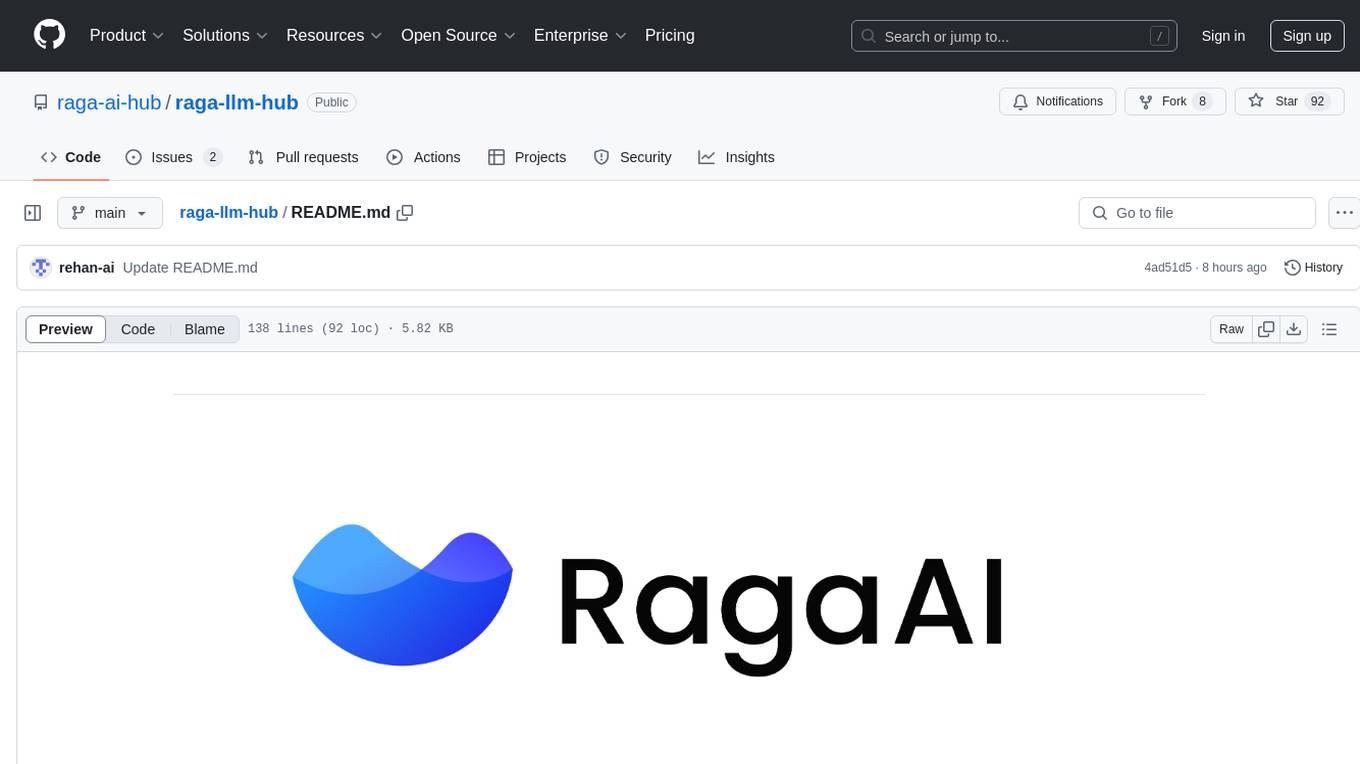
Task: Expand the Enterprise menu
Action: pyautogui.click(x=580, y=35)
